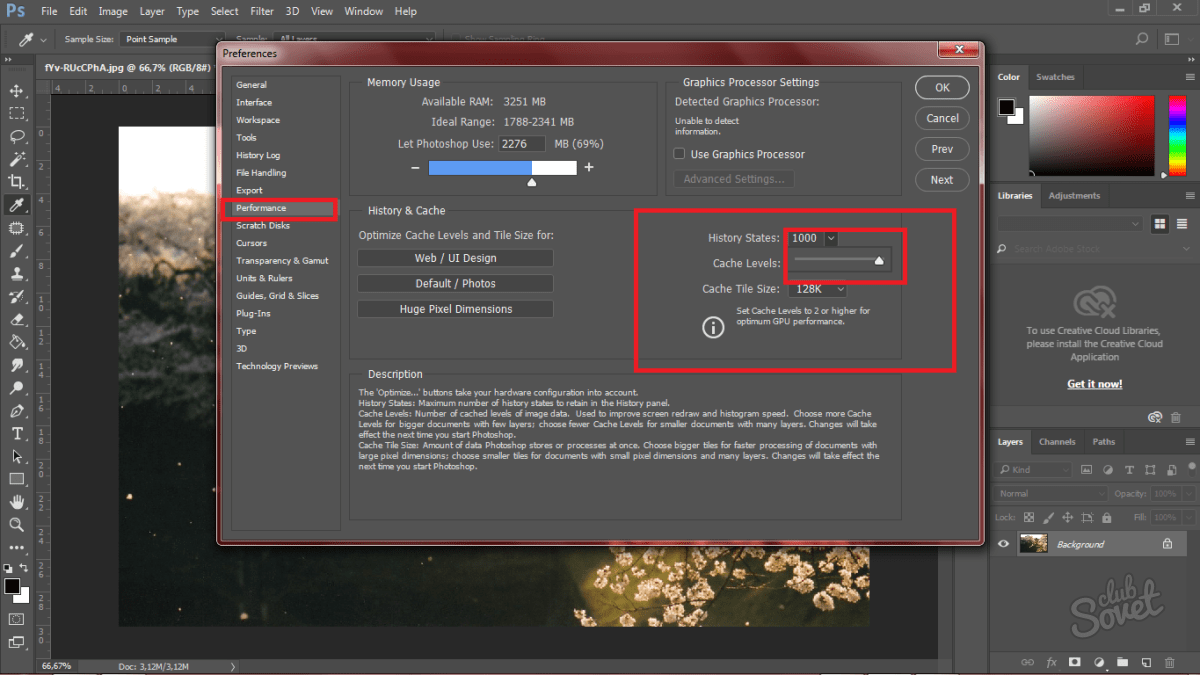Select the Lasso tool
Viewport: 1200px width, 675px height.
click(17, 136)
